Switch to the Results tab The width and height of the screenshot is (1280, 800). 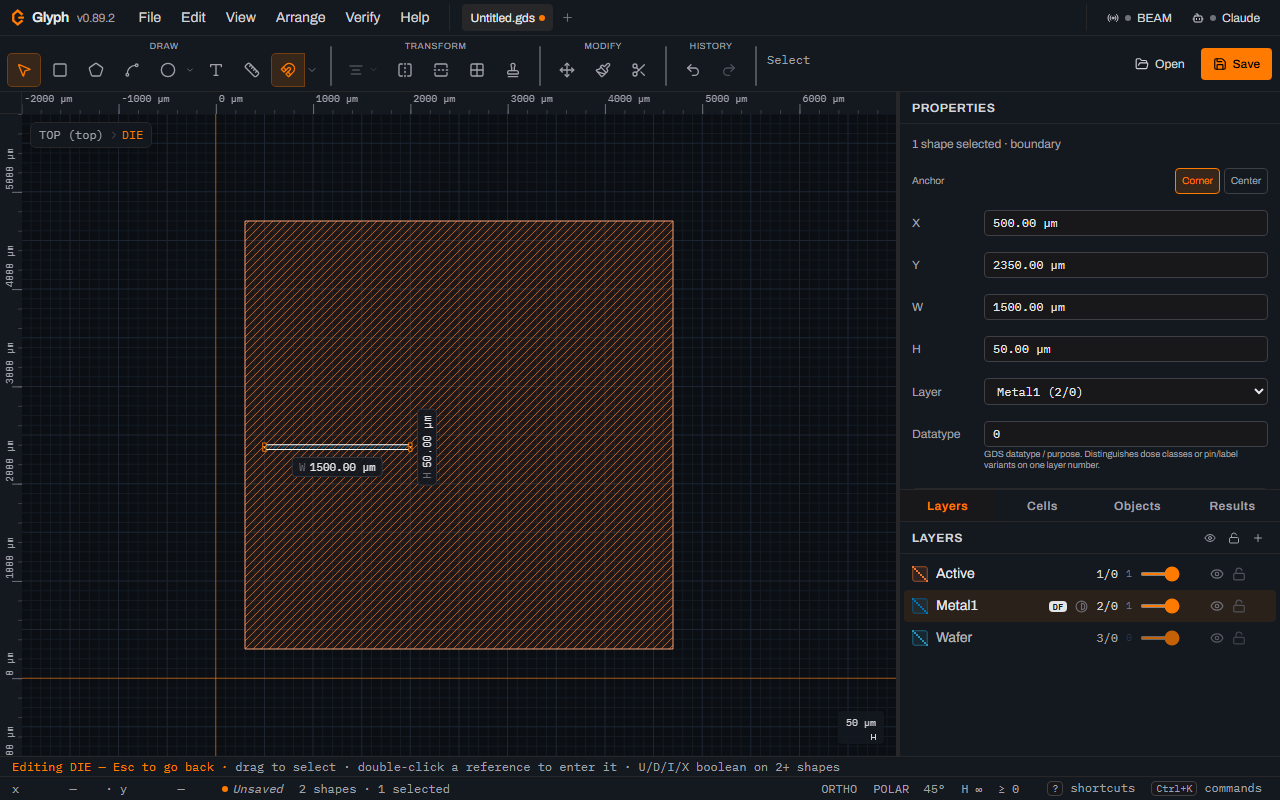[1232, 506]
